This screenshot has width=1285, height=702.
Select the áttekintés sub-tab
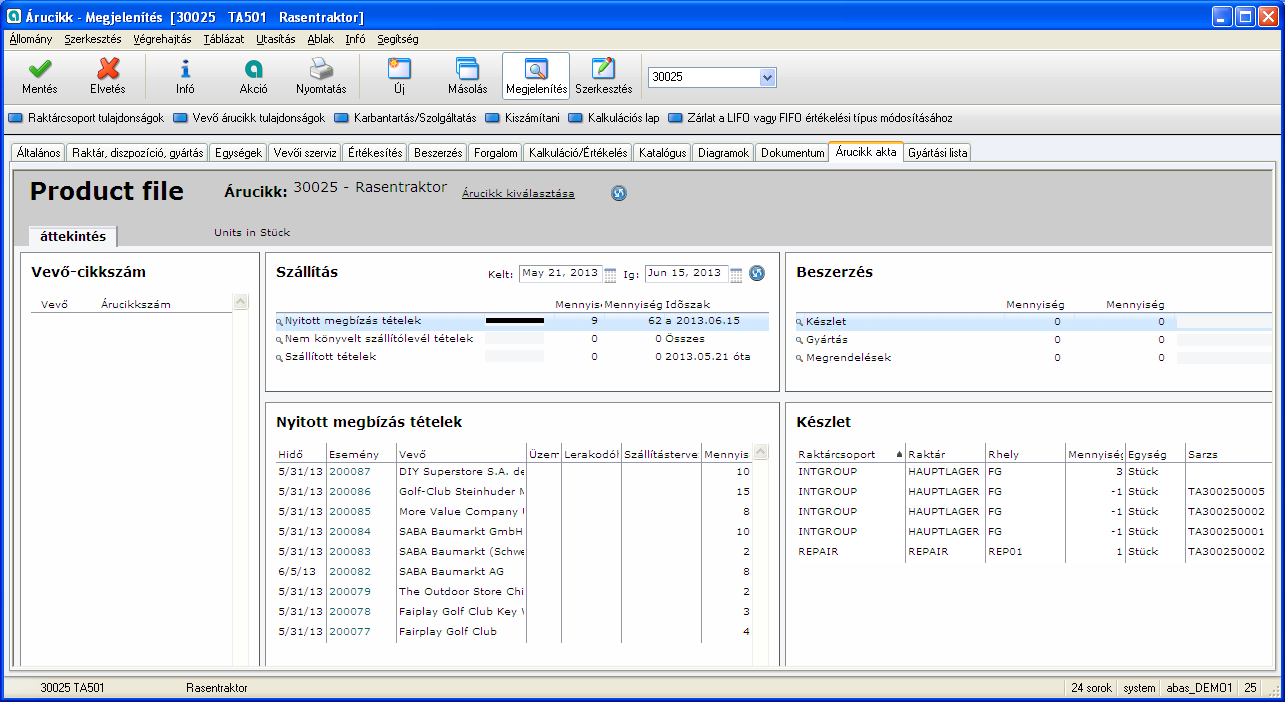point(73,236)
